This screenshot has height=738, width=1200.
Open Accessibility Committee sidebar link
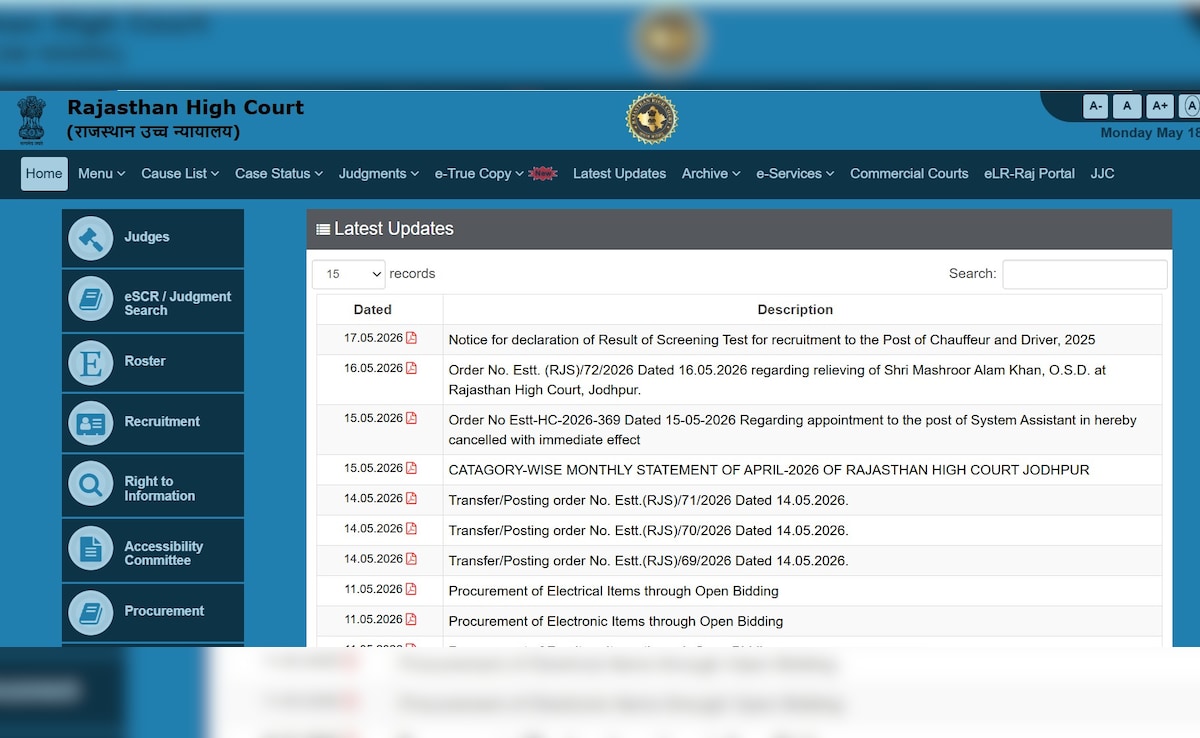tap(153, 548)
